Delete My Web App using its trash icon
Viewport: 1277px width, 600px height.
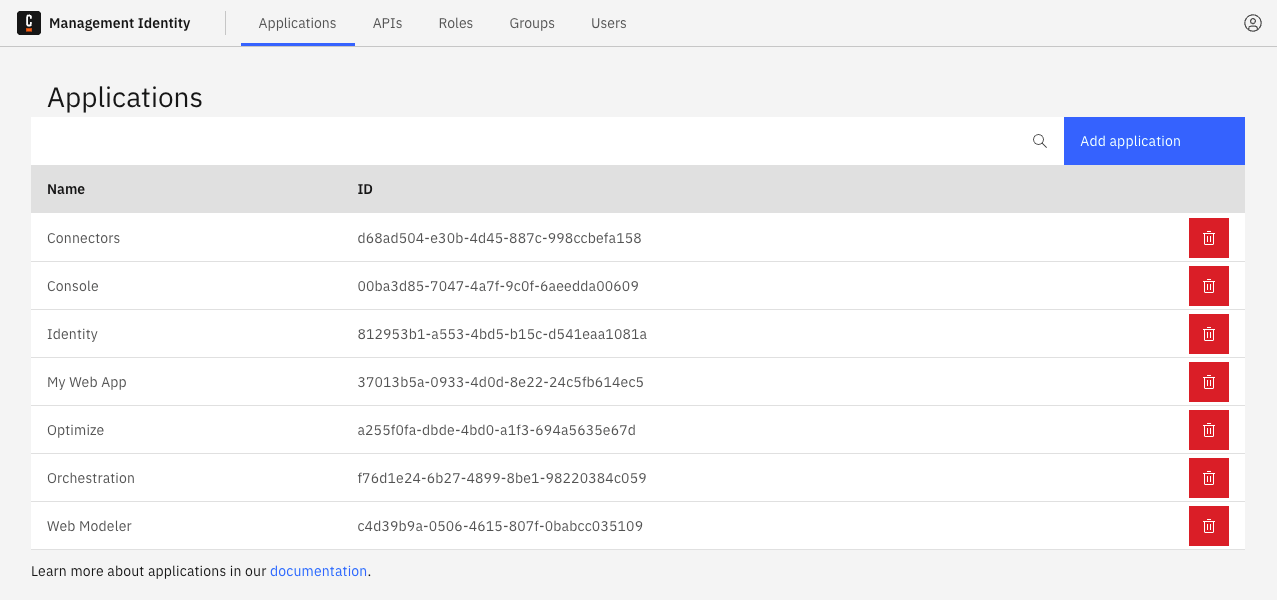coord(1208,381)
